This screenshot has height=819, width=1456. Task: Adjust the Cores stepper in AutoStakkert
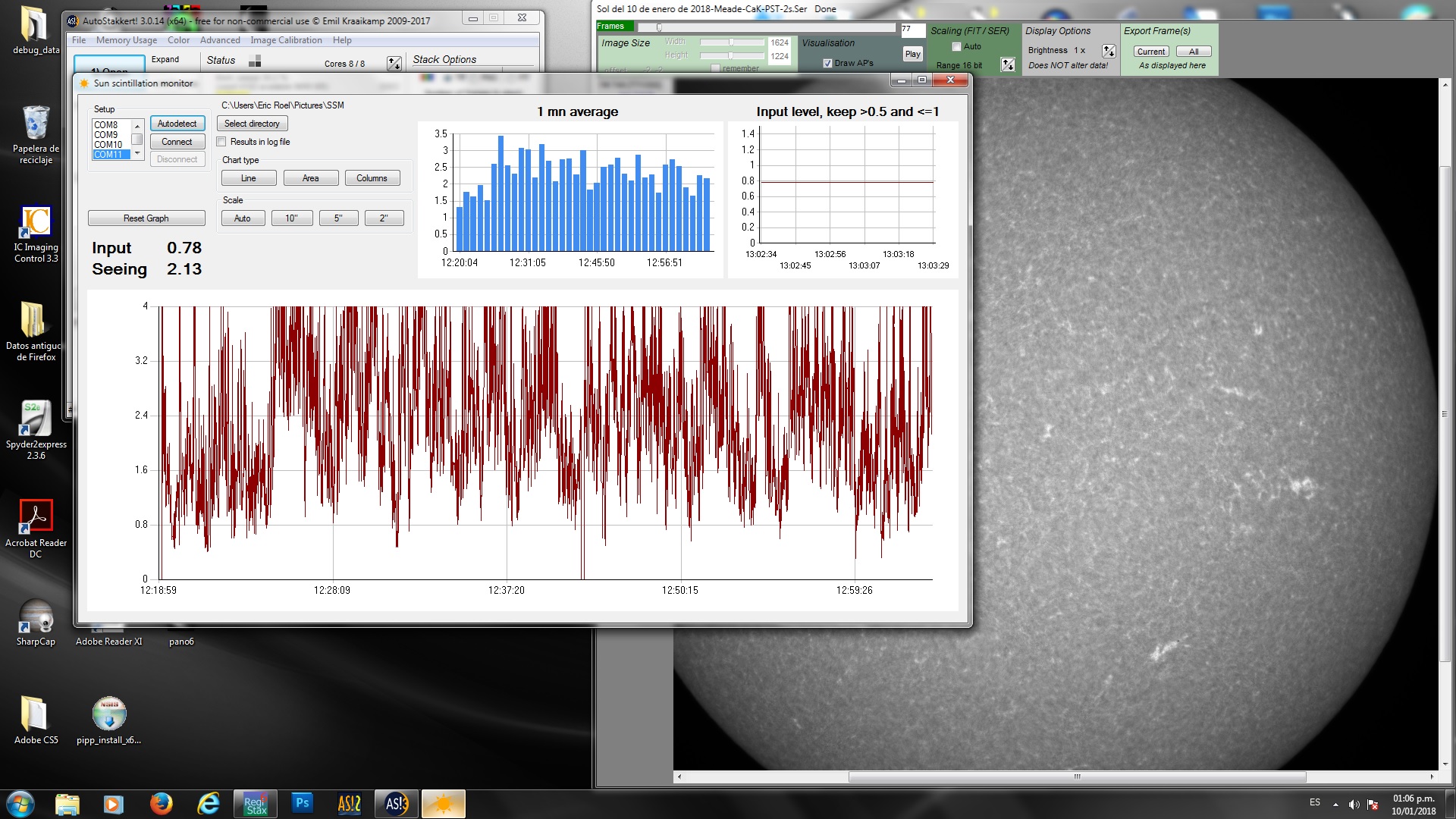point(394,64)
